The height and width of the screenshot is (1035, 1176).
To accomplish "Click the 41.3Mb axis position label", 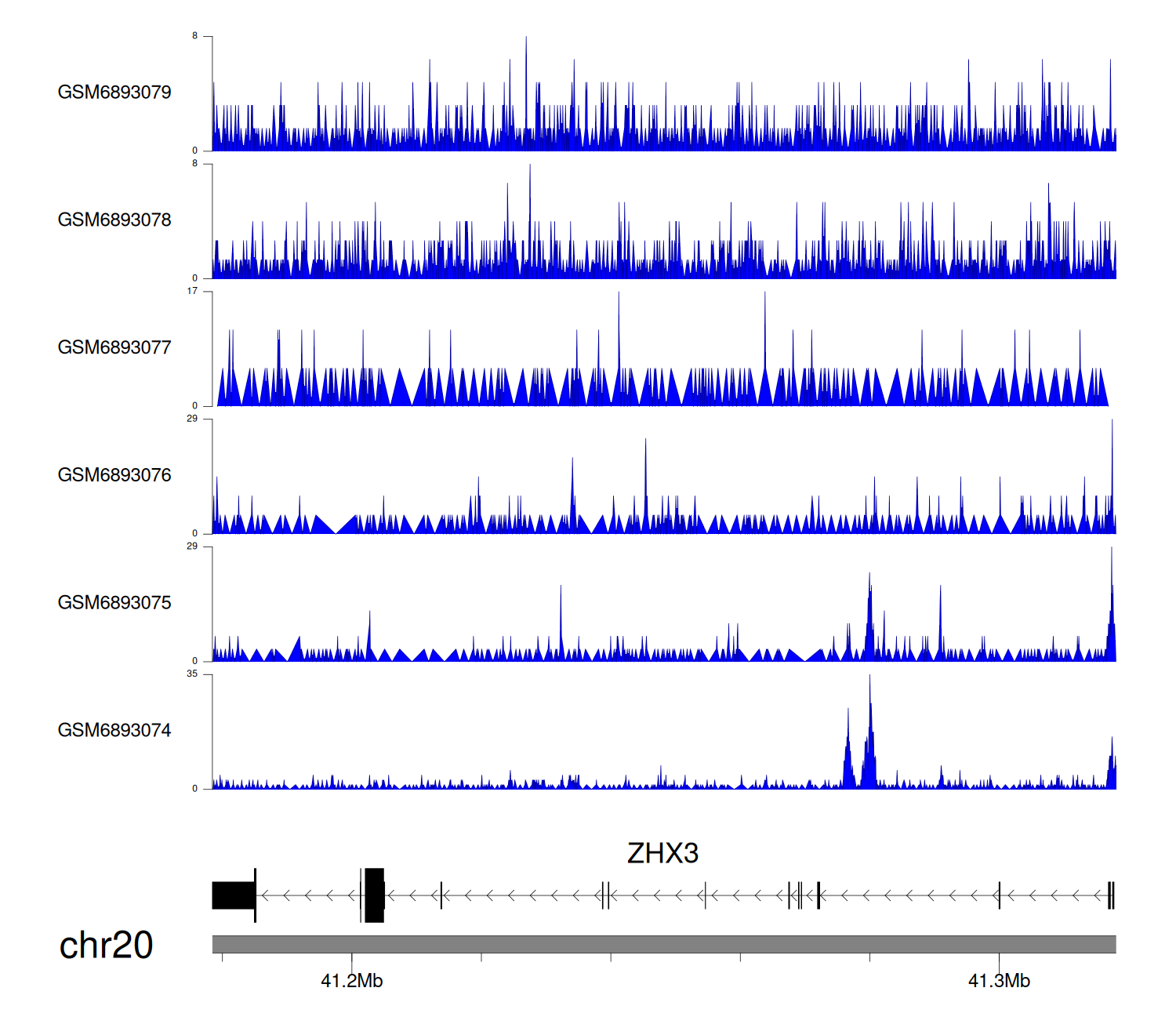I will 999,982.
